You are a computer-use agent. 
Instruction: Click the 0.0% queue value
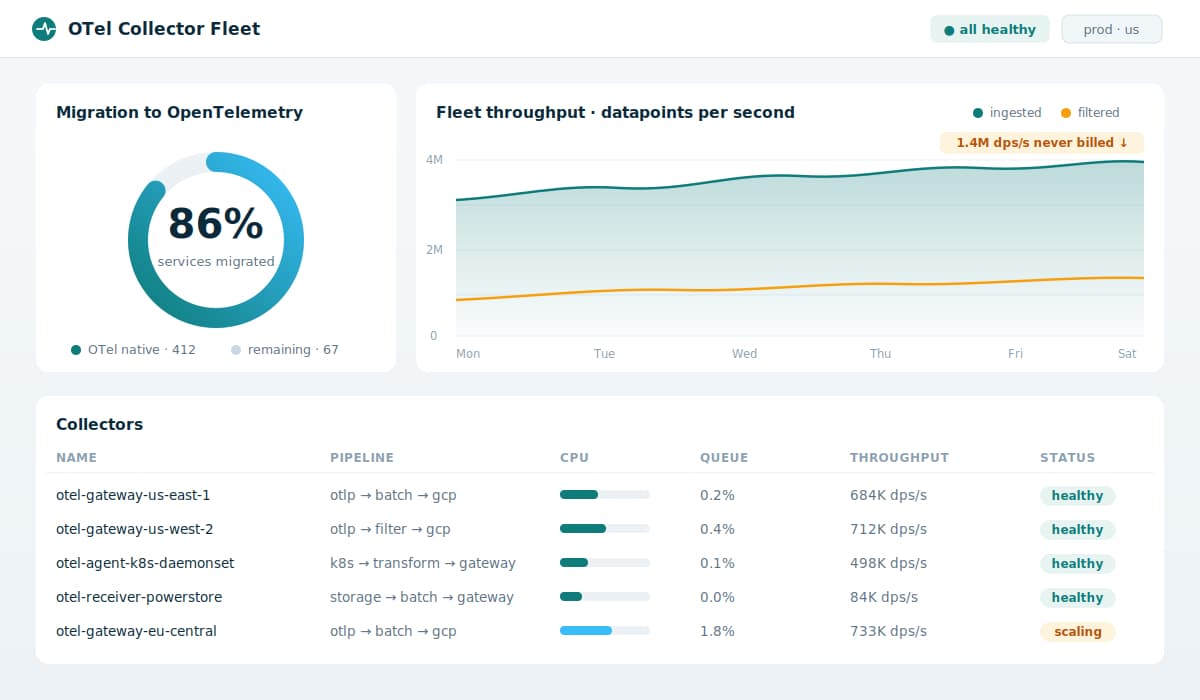coord(717,597)
